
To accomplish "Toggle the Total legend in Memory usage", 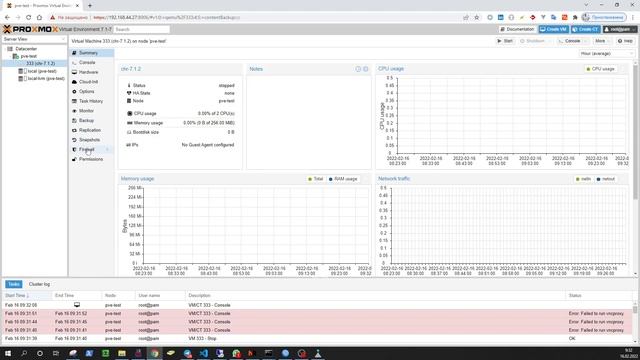I will click(316, 179).
